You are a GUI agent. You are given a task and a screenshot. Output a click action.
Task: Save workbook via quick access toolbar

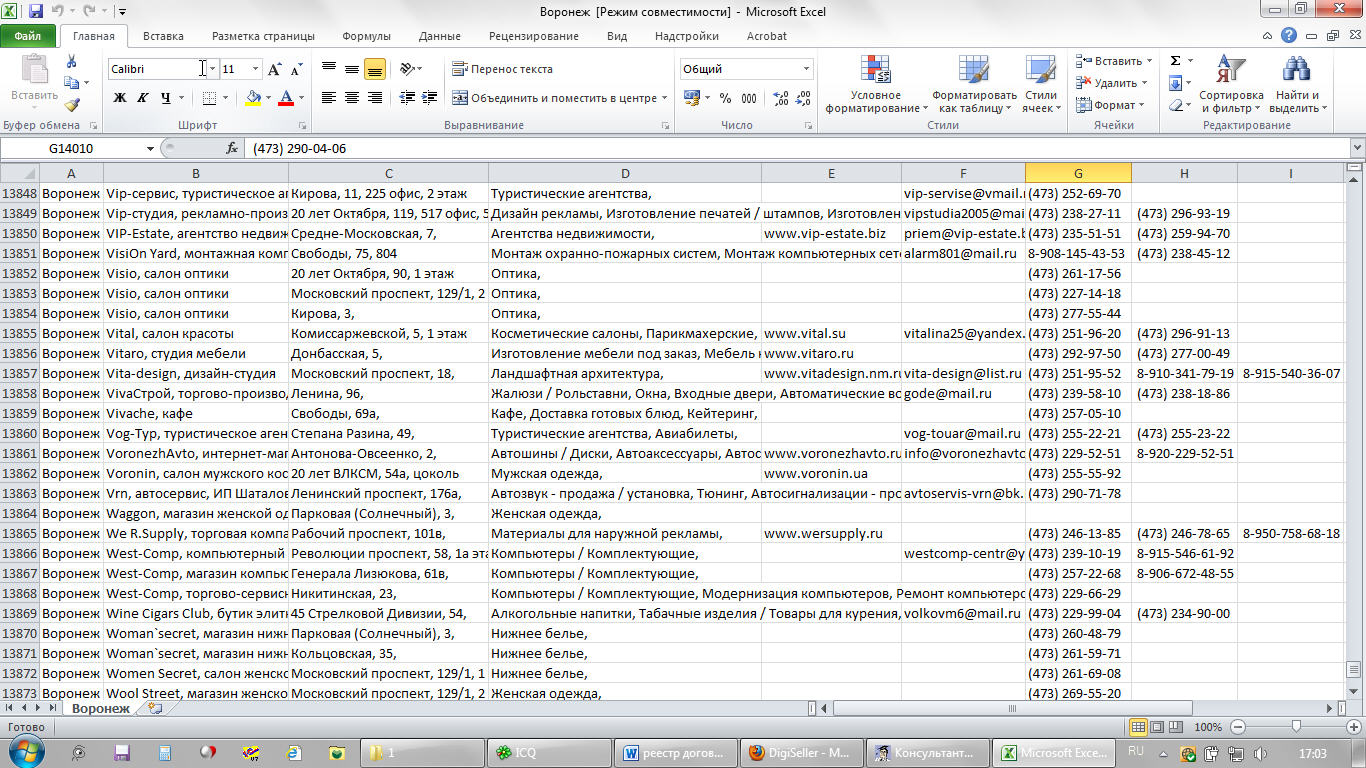[36, 12]
